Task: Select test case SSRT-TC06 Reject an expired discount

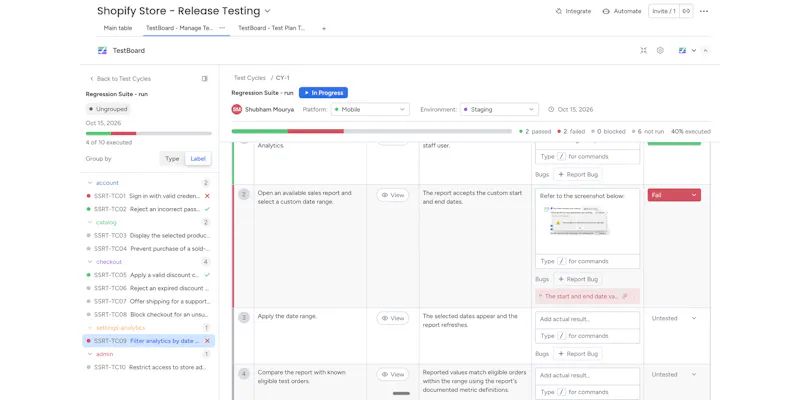Action: [x=148, y=288]
